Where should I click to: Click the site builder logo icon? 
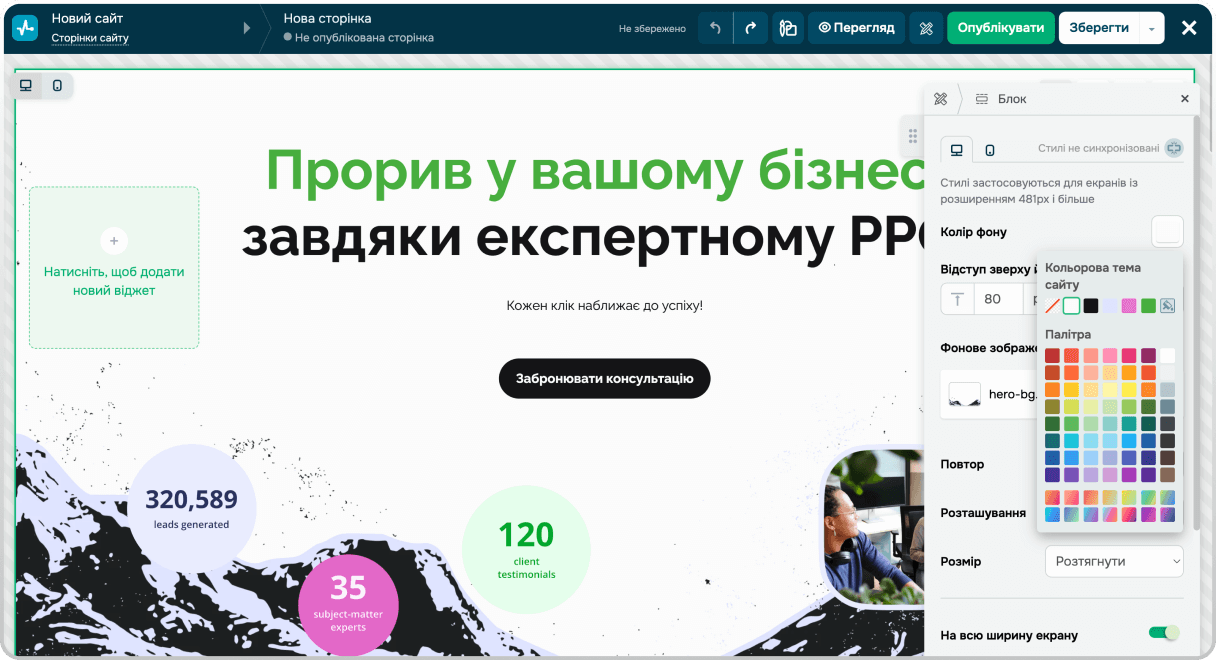coord(25,28)
